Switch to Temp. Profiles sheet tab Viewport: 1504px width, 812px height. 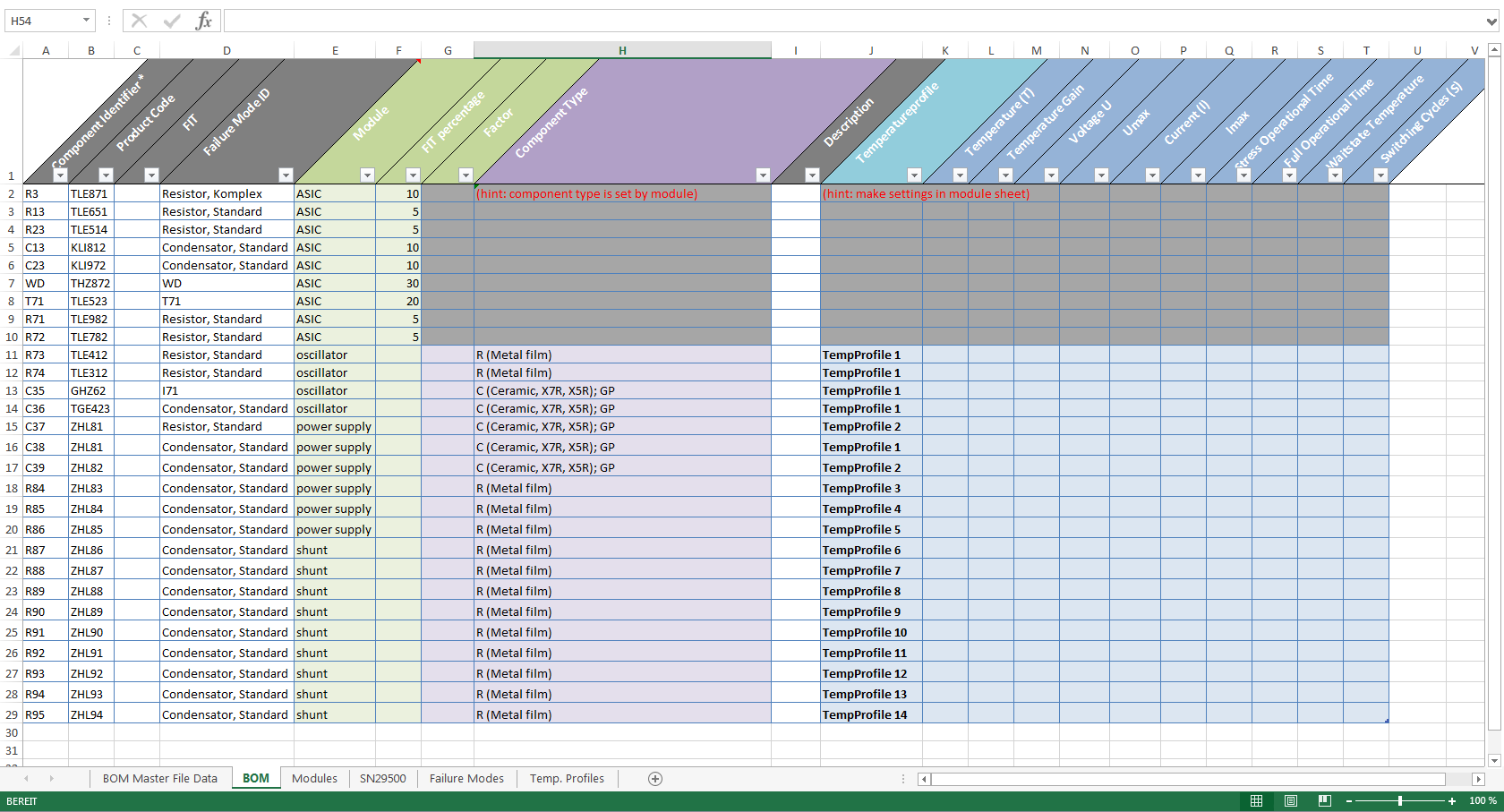click(x=567, y=779)
